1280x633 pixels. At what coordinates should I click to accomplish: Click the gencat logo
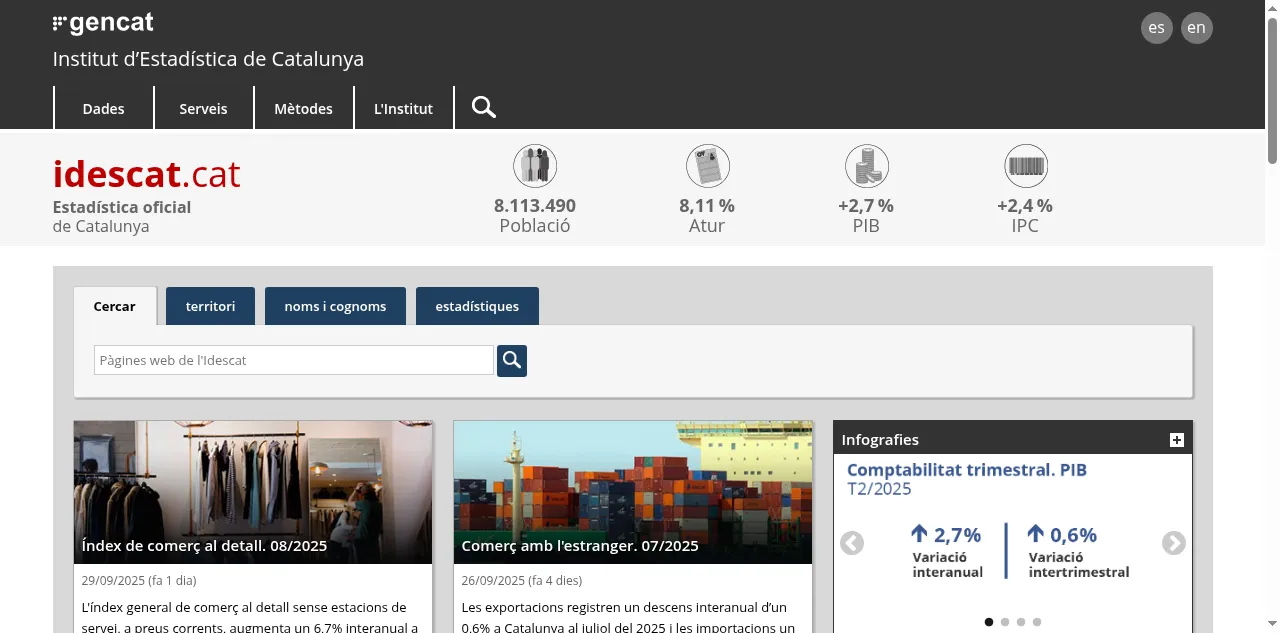[x=103, y=23]
